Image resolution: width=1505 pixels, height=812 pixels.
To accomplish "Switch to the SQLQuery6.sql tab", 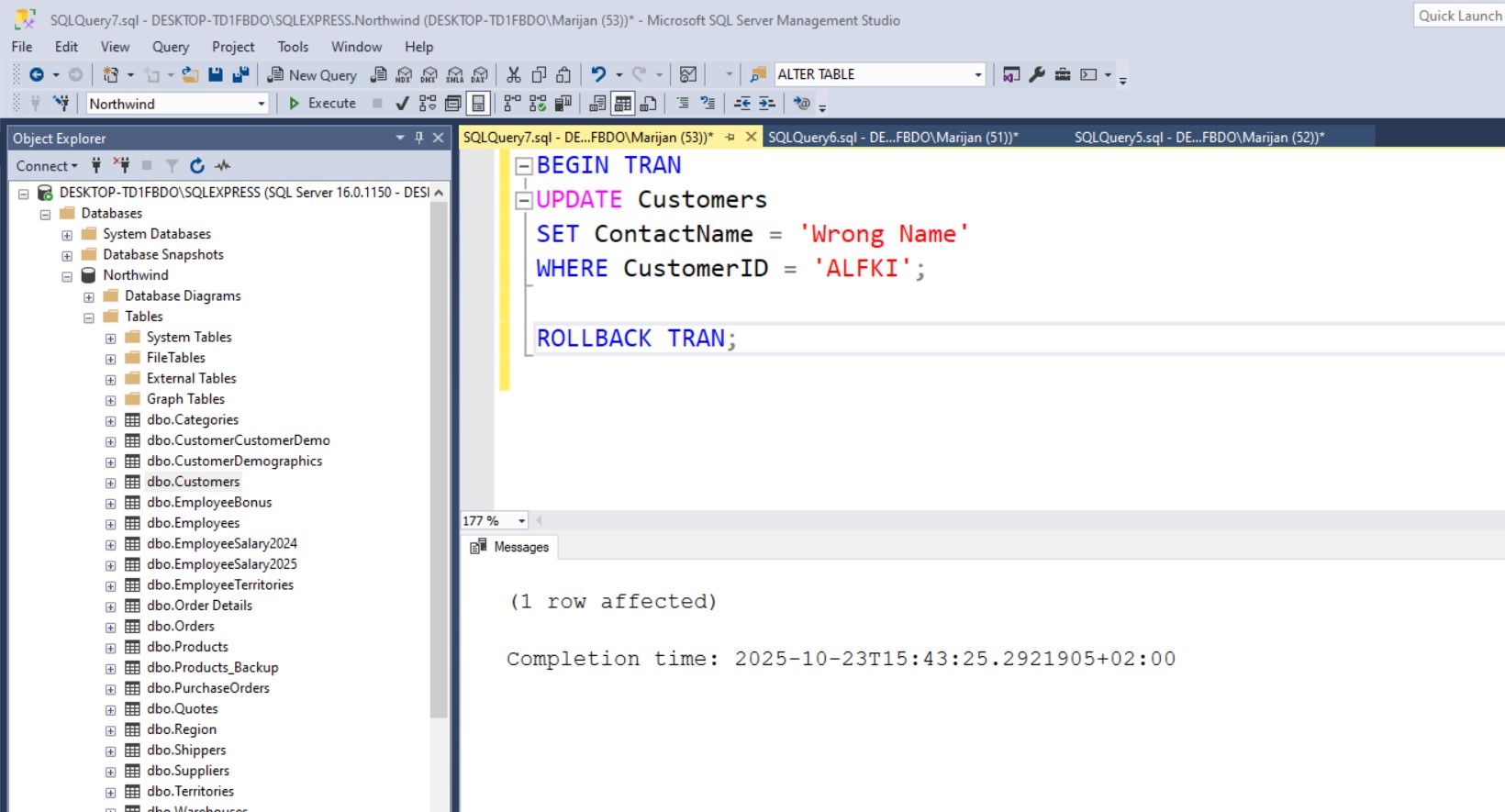I will (x=892, y=138).
